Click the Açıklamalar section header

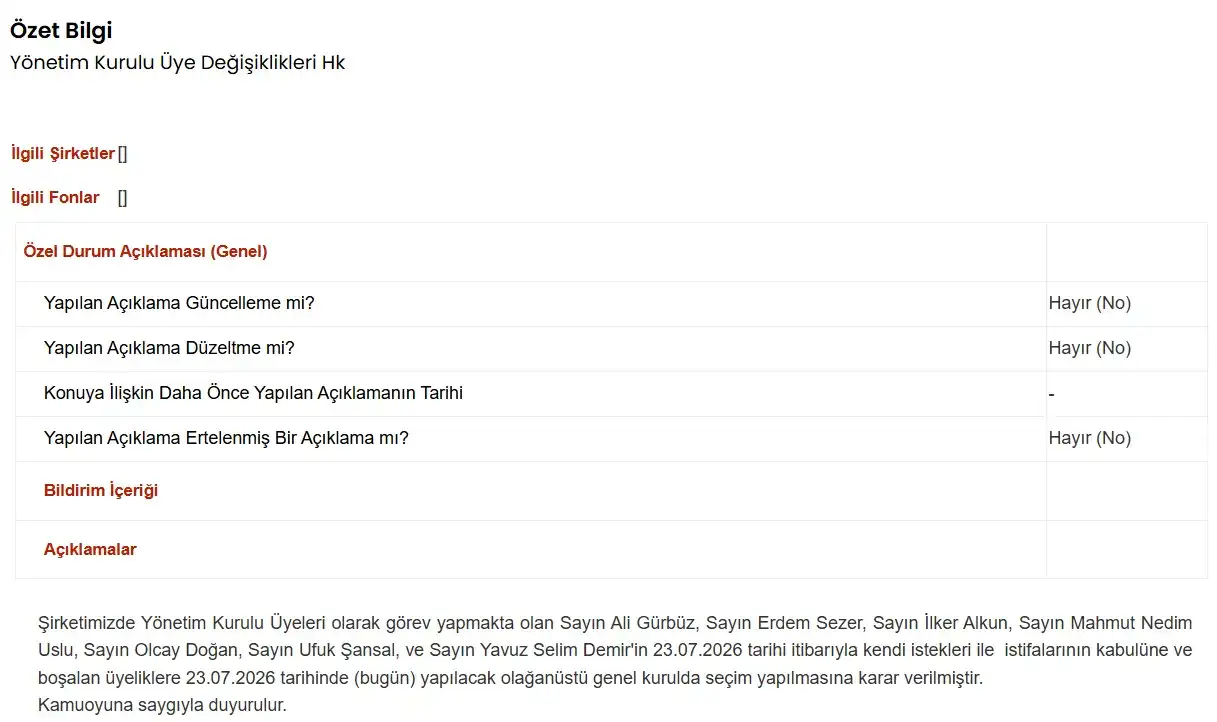[x=90, y=549]
